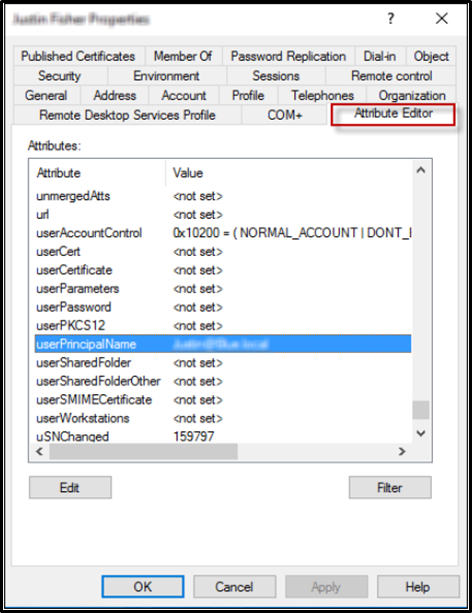Click the Cancel button
Viewport: 472px width, 613px height.
(x=234, y=586)
